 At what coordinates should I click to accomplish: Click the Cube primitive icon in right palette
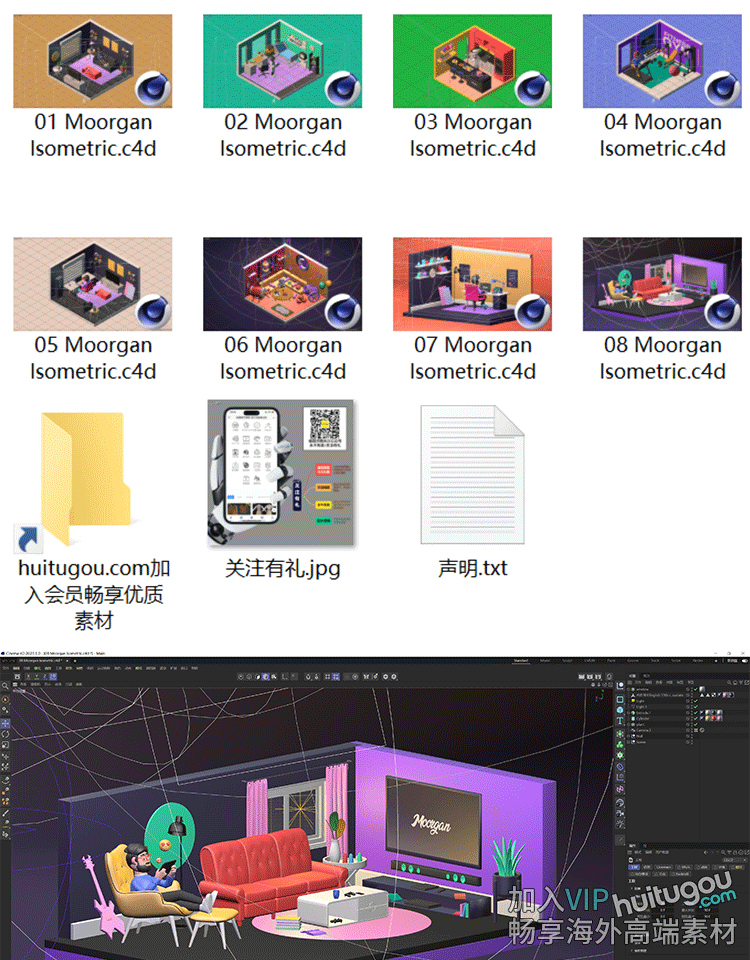click(x=620, y=698)
